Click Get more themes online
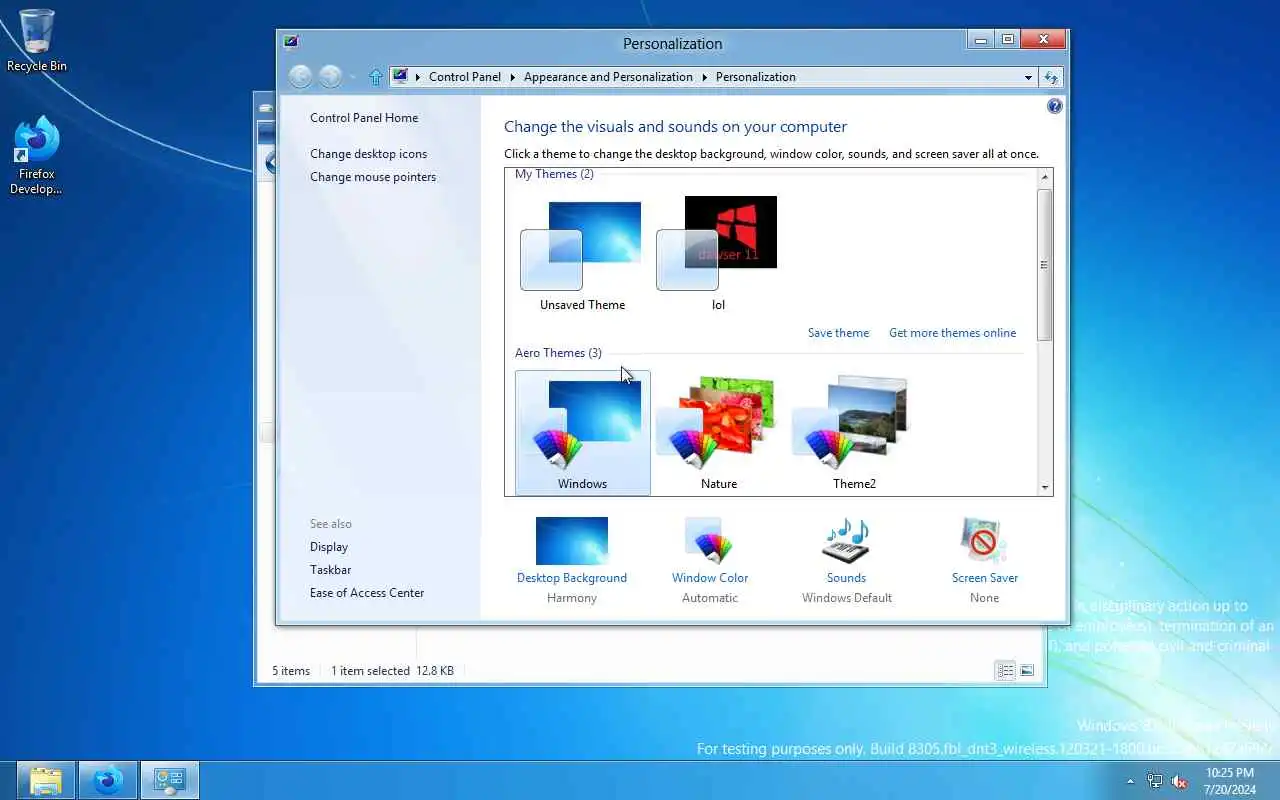 click(x=952, y=332)
